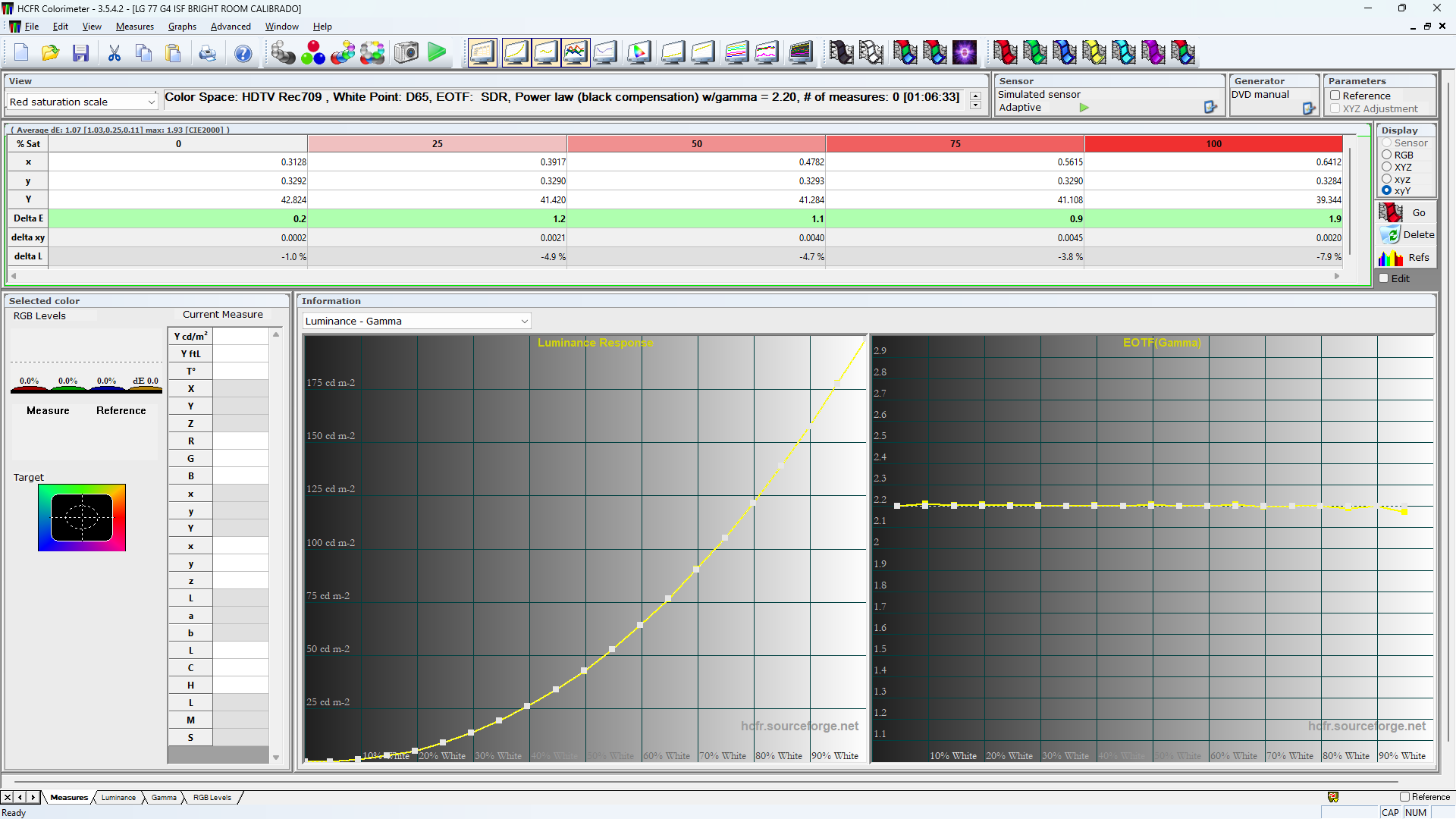Open the Measures menu

point(134,26)
